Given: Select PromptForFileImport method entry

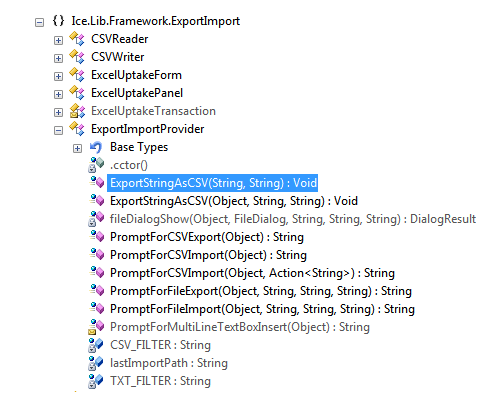Looking at the screenshot, I should click(x=262, y=309).
